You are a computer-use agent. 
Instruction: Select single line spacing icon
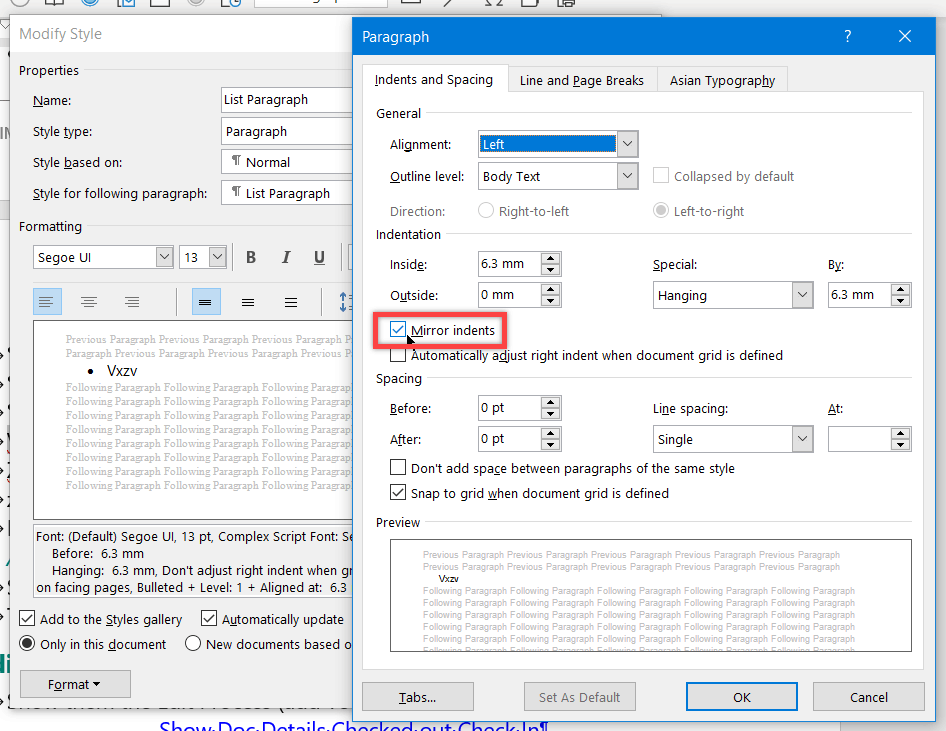coord(206,302)
